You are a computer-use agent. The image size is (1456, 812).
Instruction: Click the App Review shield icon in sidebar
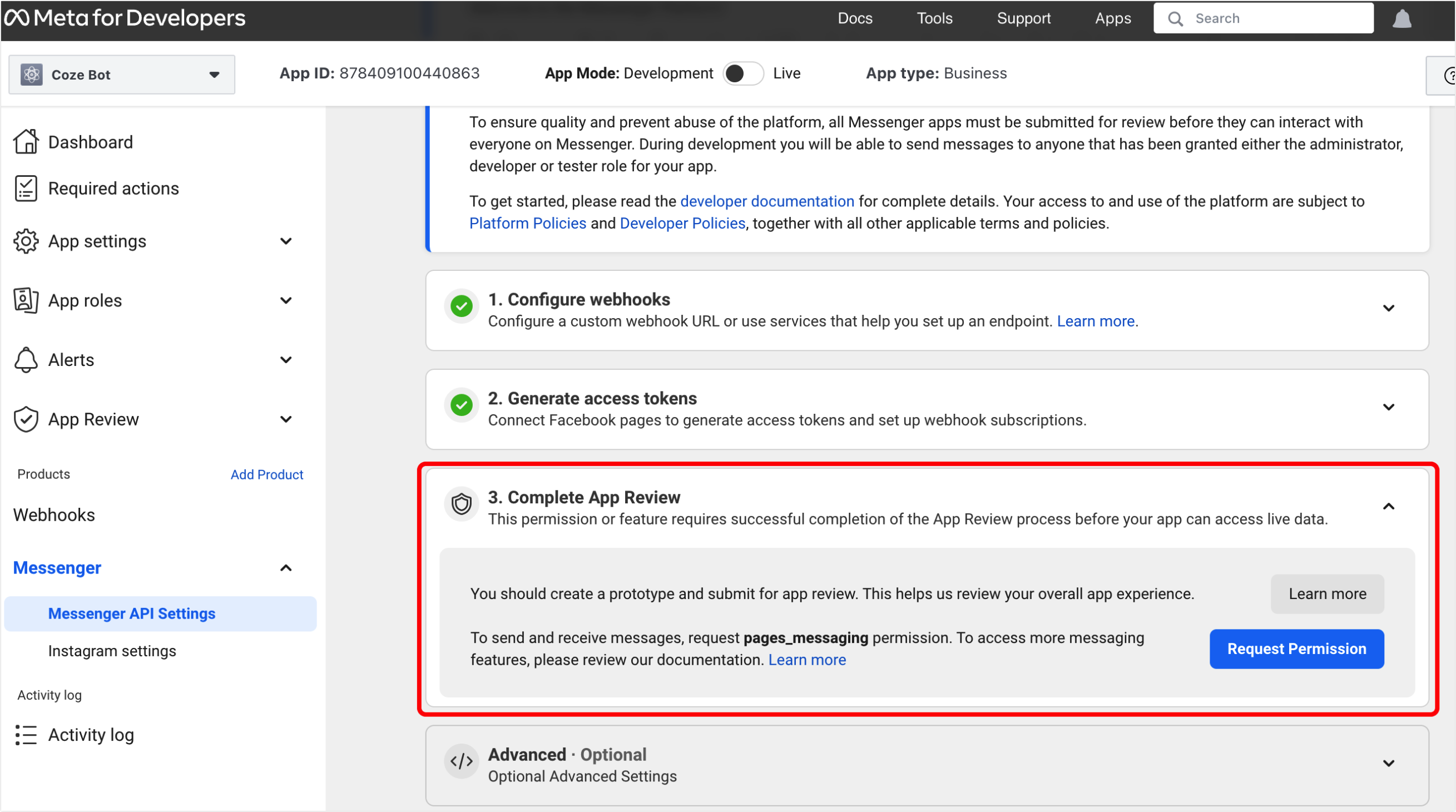pyautogui.click(x=26, y=419)
